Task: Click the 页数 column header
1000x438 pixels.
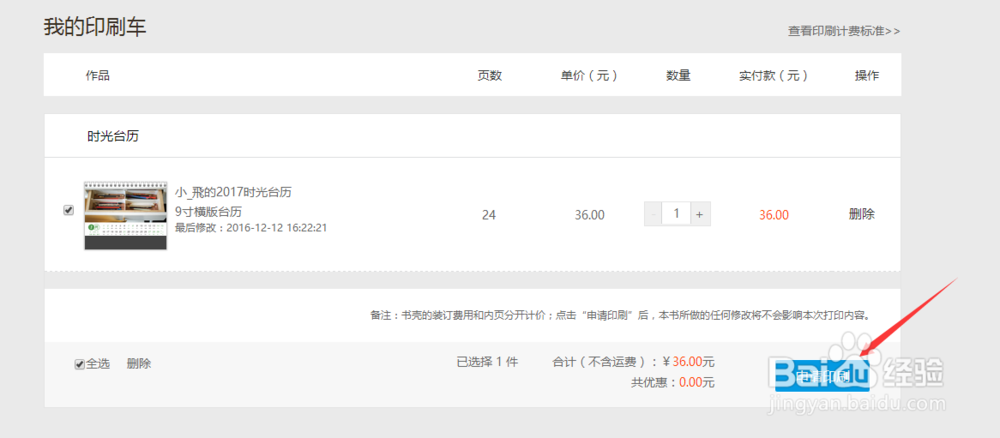Action: (x=490, y=75)
